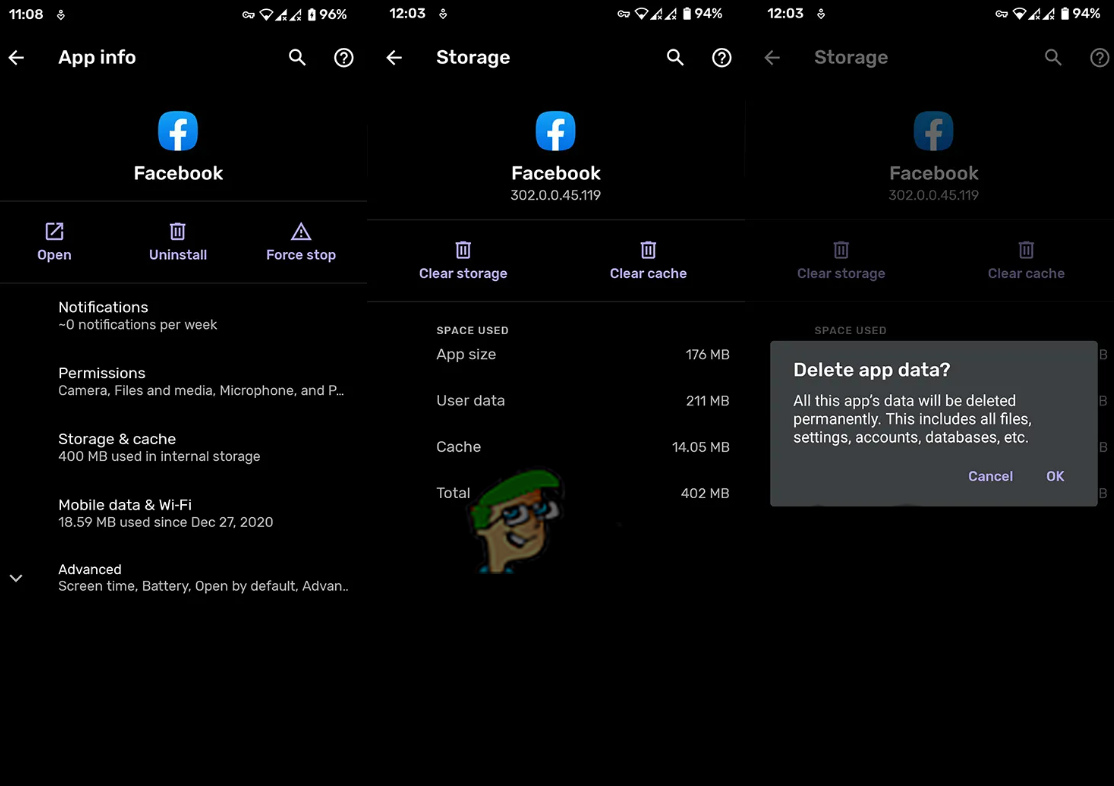Open the Facebook app via Open button

pyautogui.click(x=54, y=242)
